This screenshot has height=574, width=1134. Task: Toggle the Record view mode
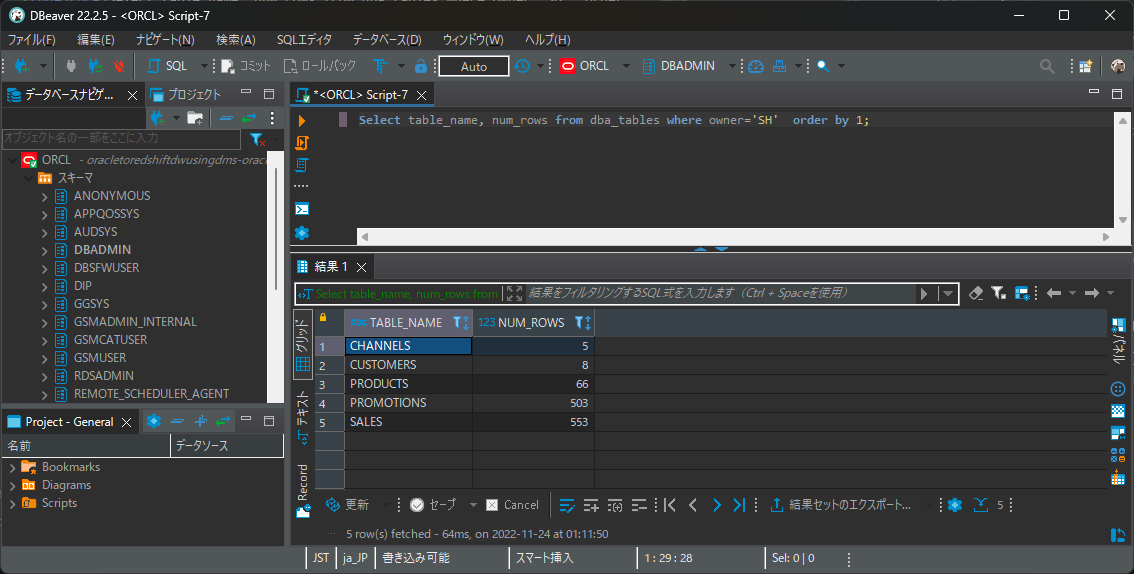[x=303, y=492]
